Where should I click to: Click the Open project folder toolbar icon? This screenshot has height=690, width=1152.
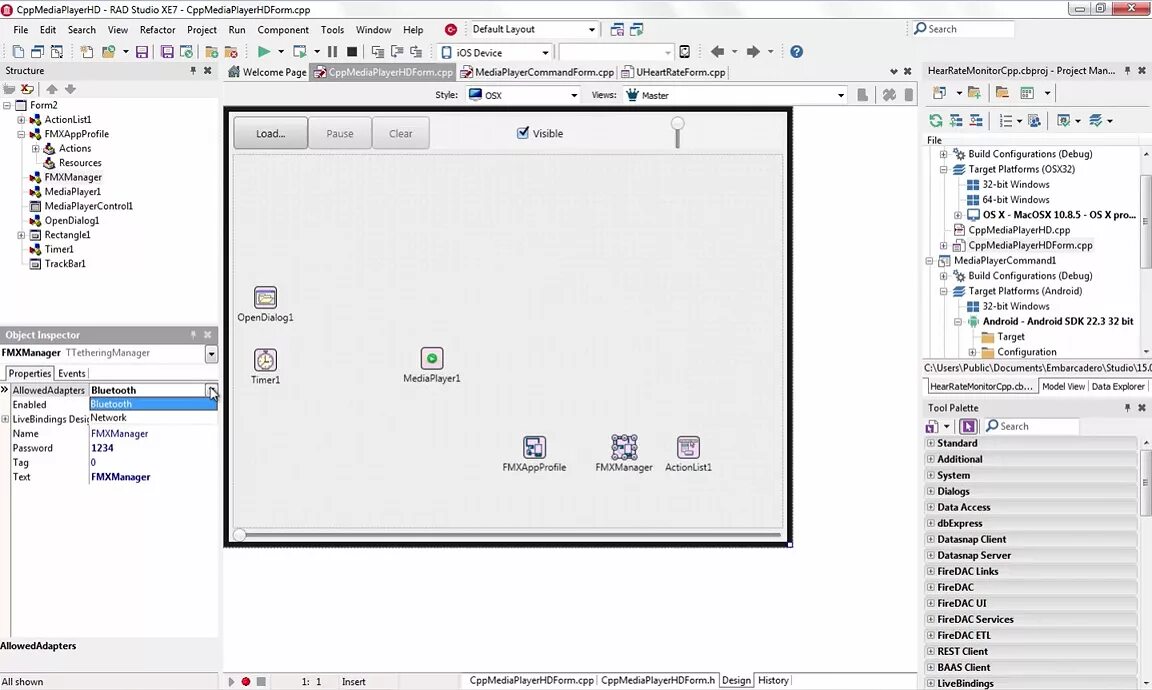(x=108, y=51)
